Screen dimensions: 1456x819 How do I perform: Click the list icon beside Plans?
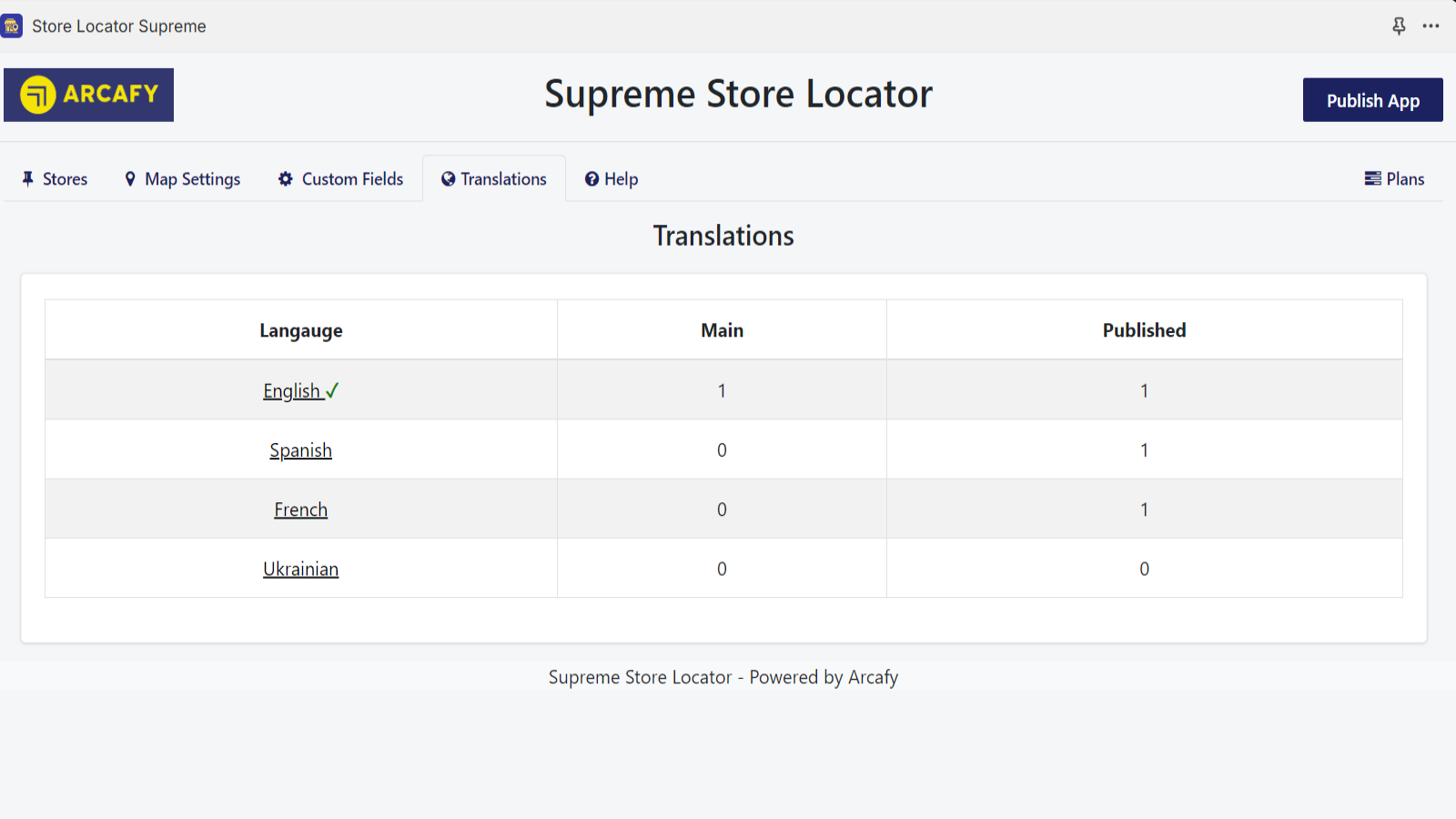click(x=1372, y=178)
